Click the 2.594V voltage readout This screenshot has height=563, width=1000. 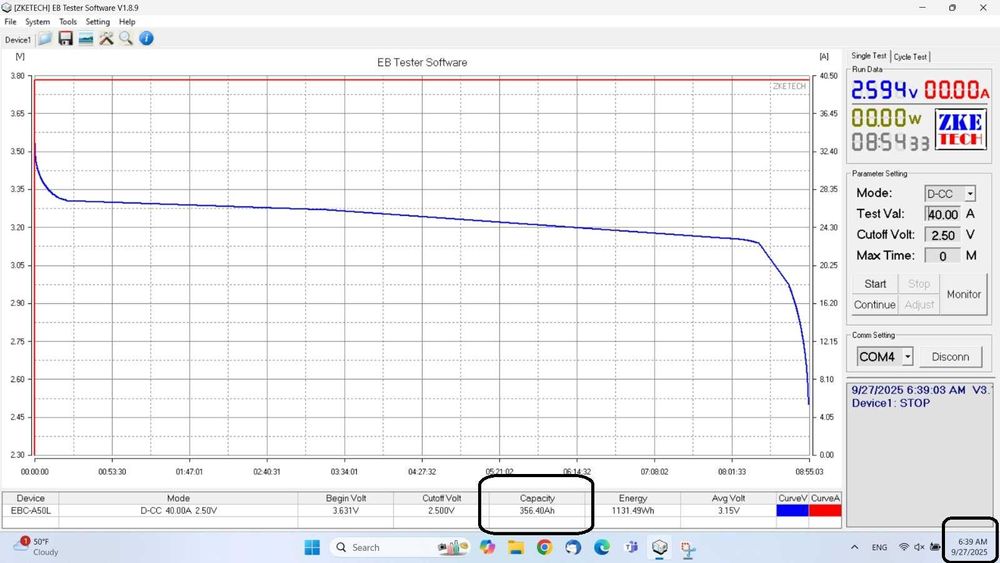pyautogui.click(x=884, y=90)
